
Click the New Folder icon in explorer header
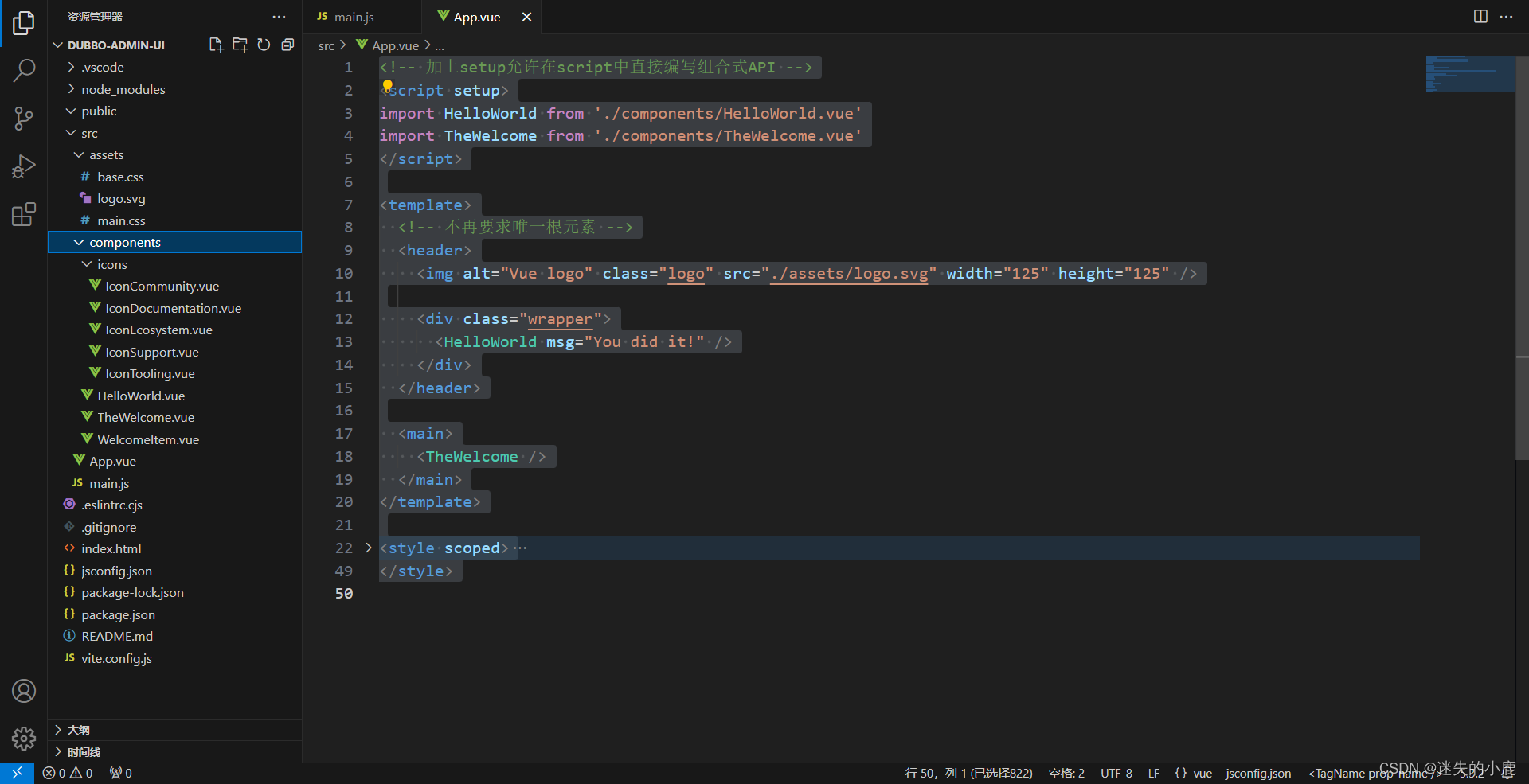coord(240,45)
